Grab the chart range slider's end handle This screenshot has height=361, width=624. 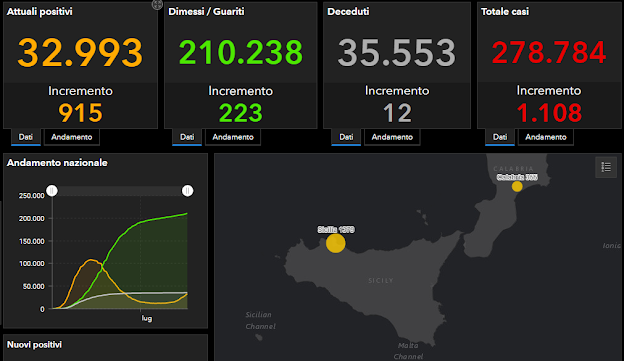click(x=187, y=191)
